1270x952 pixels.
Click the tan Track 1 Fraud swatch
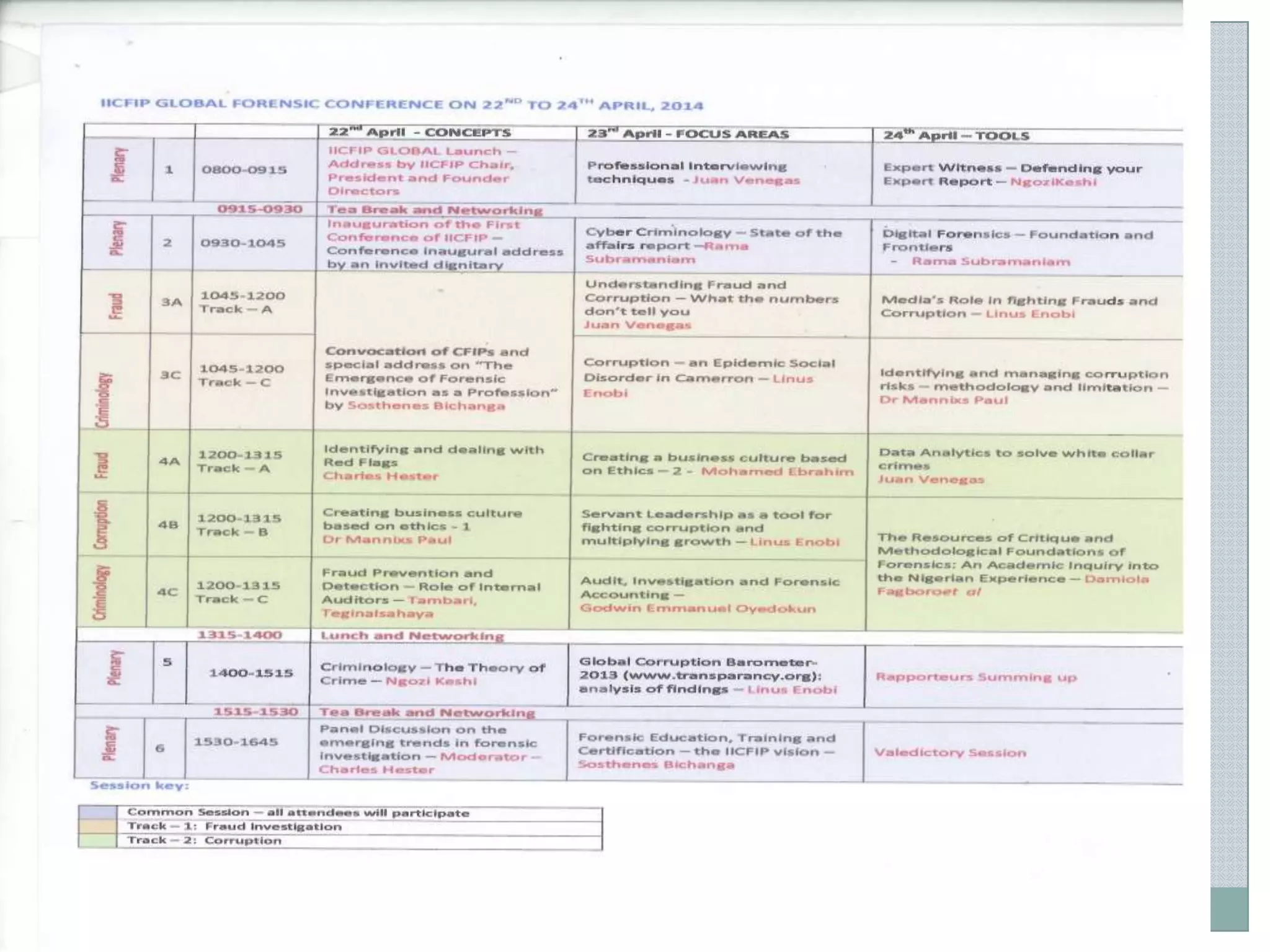[x=98, y=826]
